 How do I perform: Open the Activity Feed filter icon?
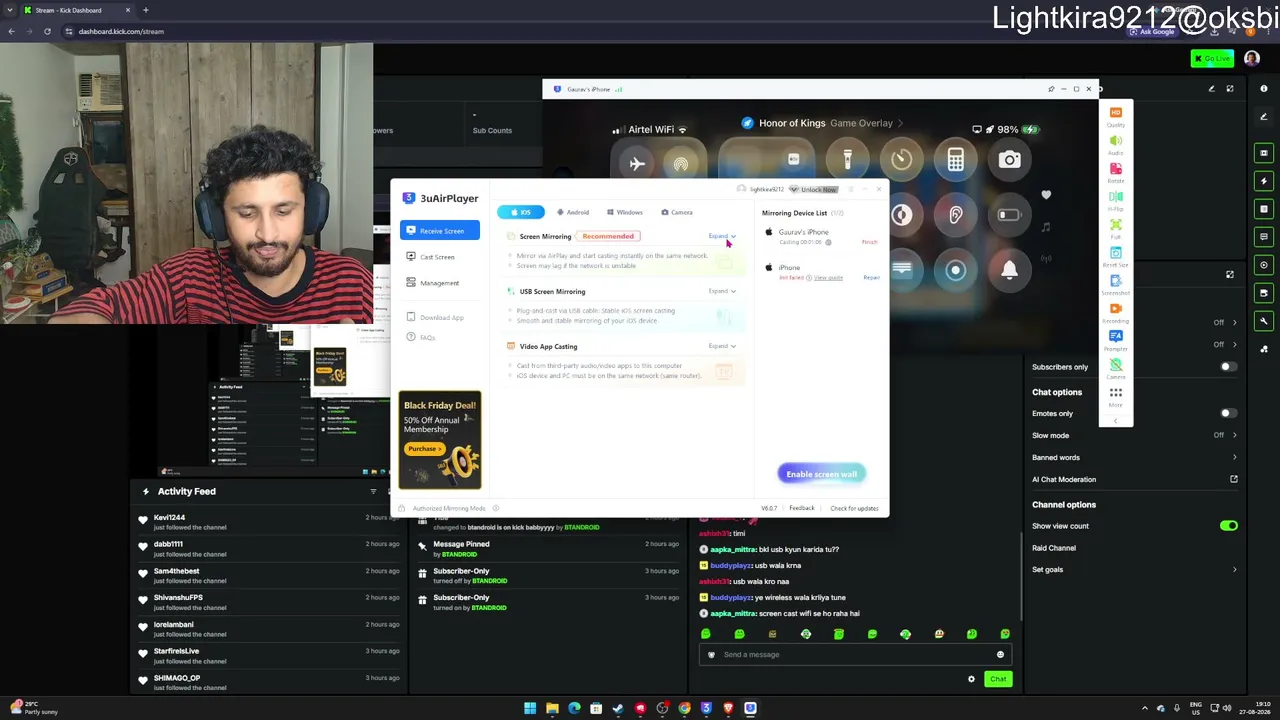373,491
